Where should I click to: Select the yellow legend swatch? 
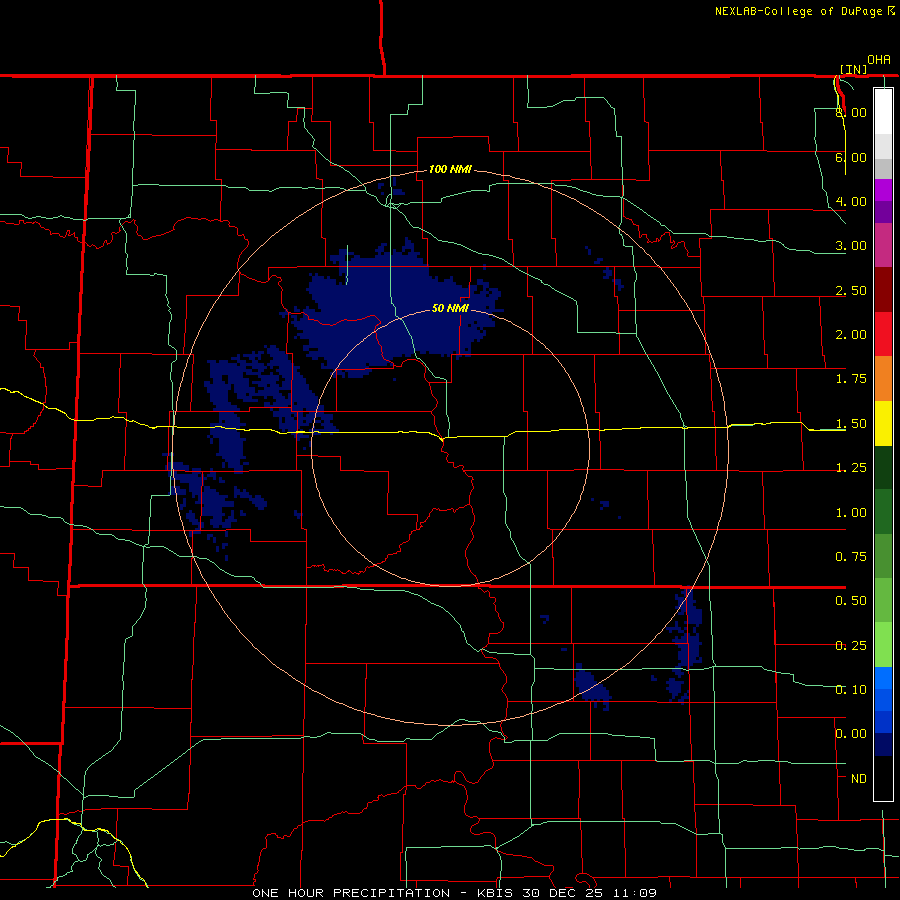pos(883,423)
